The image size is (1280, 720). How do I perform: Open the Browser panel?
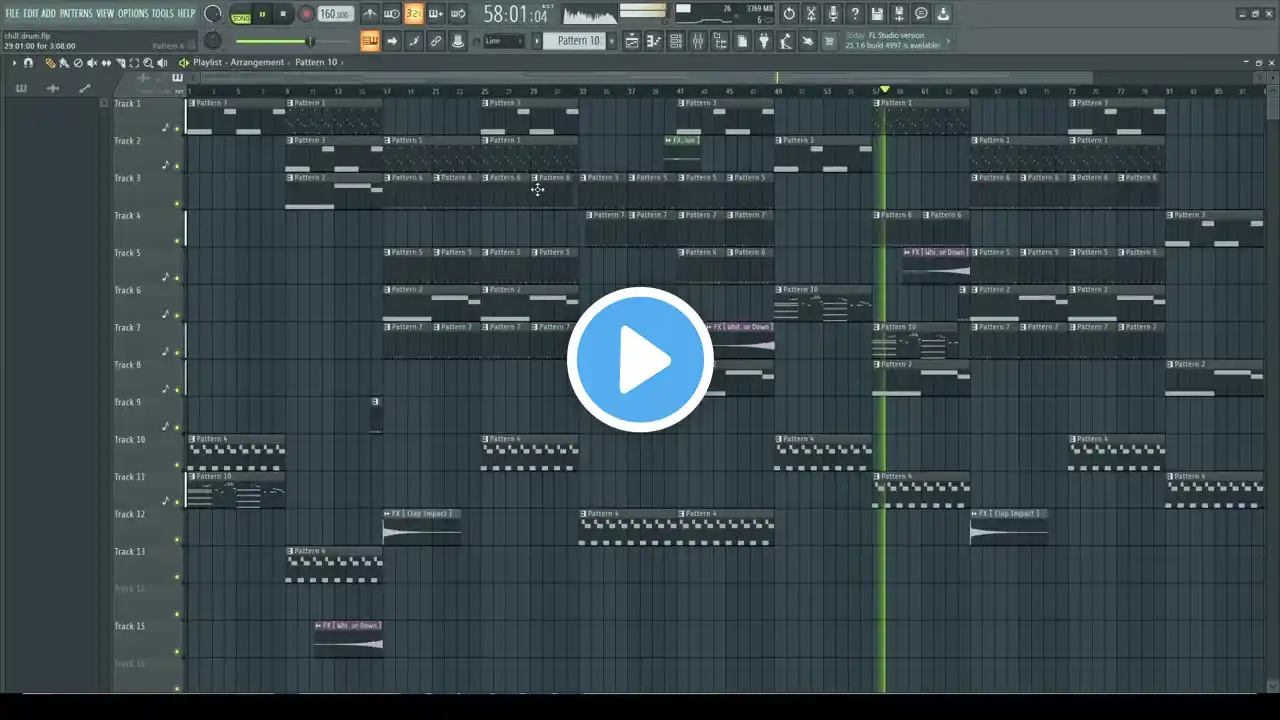pyautogui.click(x=720, y=41)
